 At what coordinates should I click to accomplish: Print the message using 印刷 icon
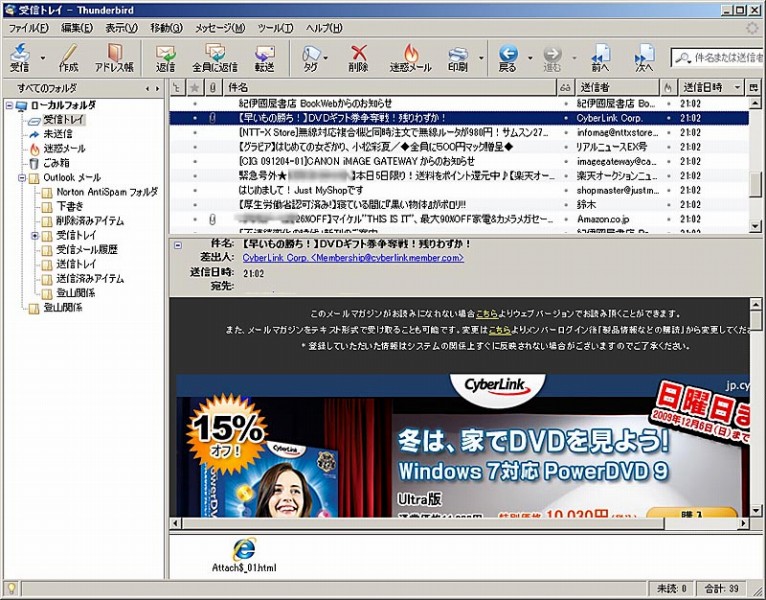click(x=457, y=57)
